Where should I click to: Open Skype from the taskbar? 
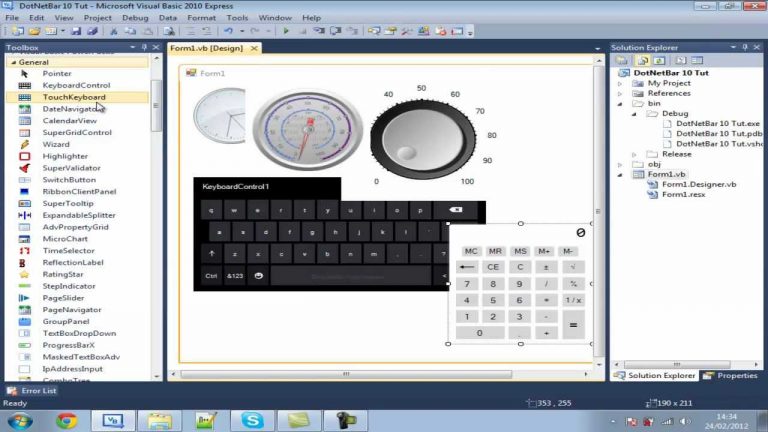pyautogui.click(x=253, y=421)
